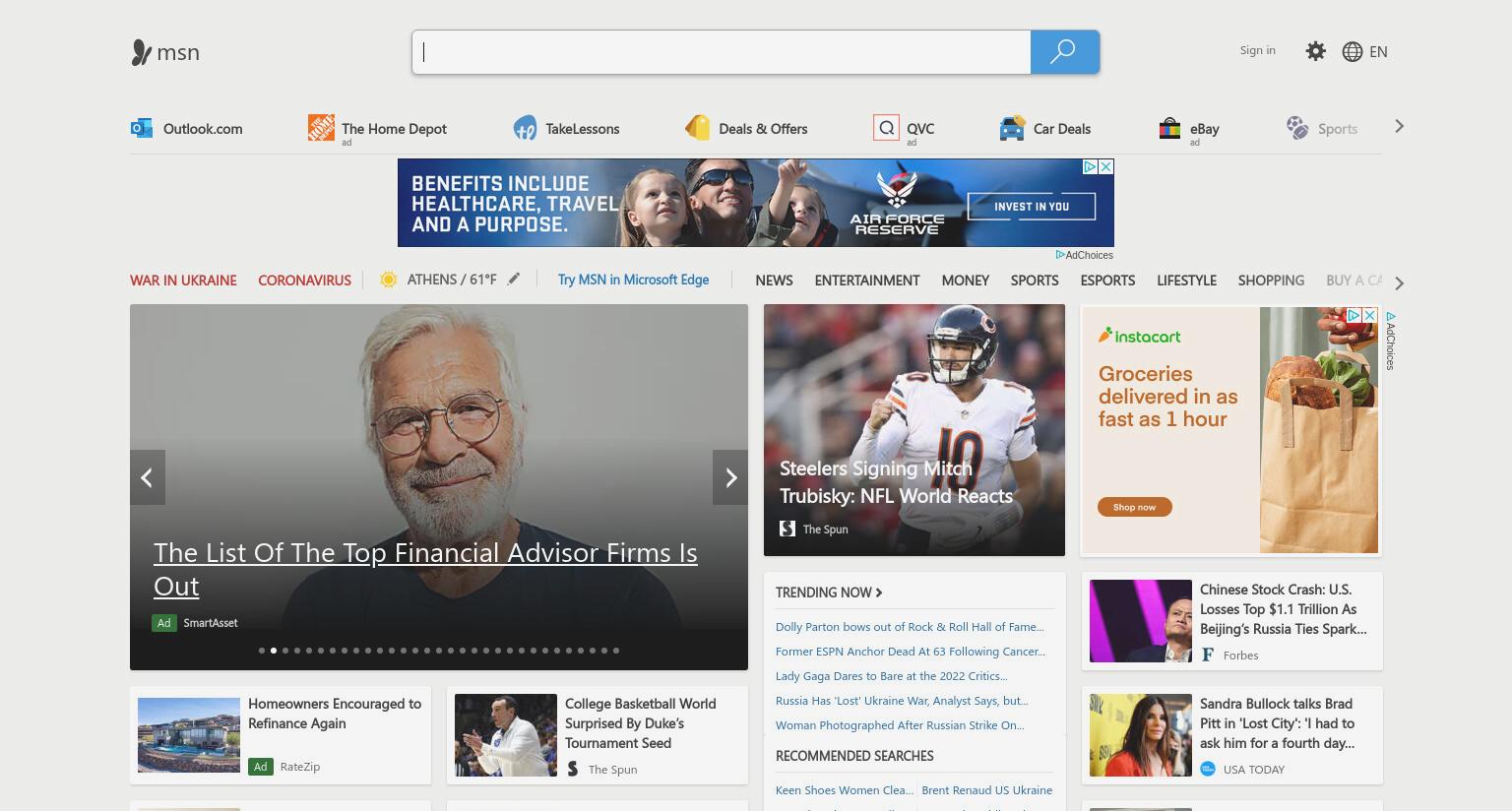
Task: Open Car Deals car icon
Action: tap(1012, 128)
